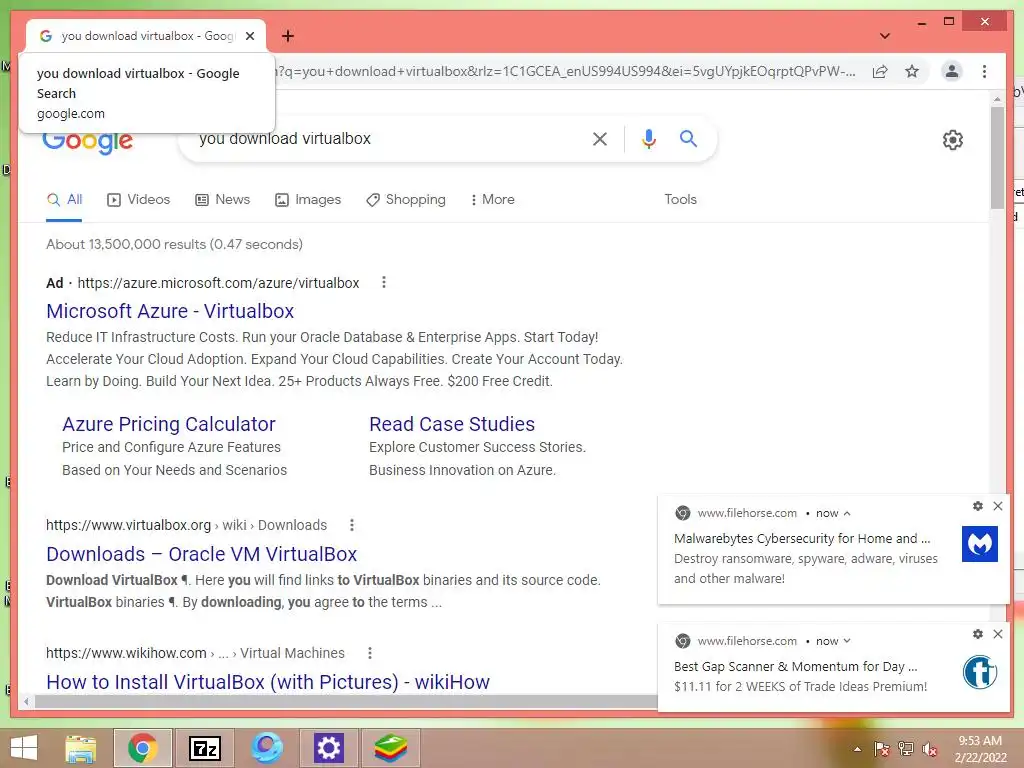
Task: Open a new Chrome tab
Action: (x=288, y=36)
